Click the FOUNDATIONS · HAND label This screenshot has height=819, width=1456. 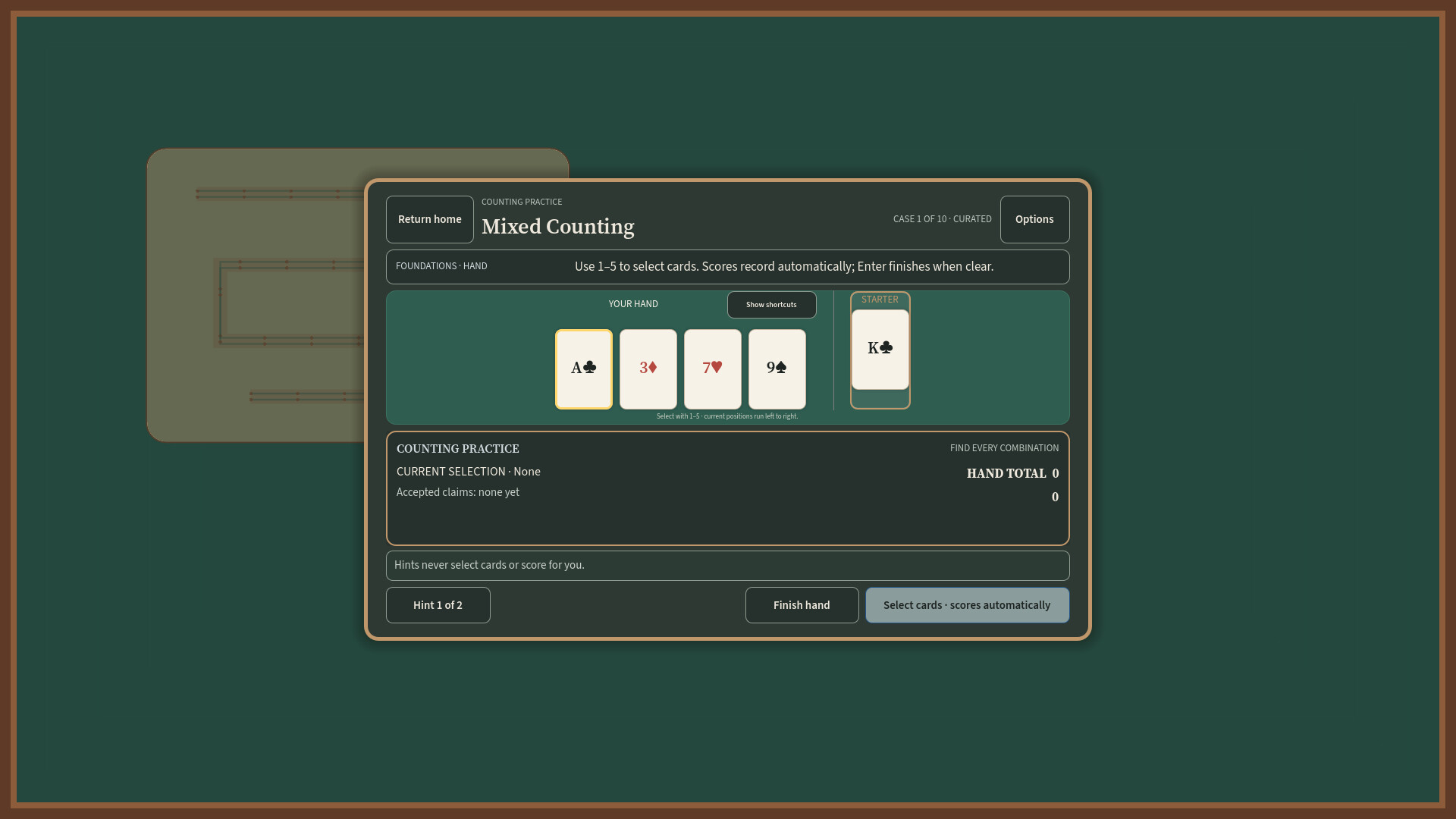point(441,266)
